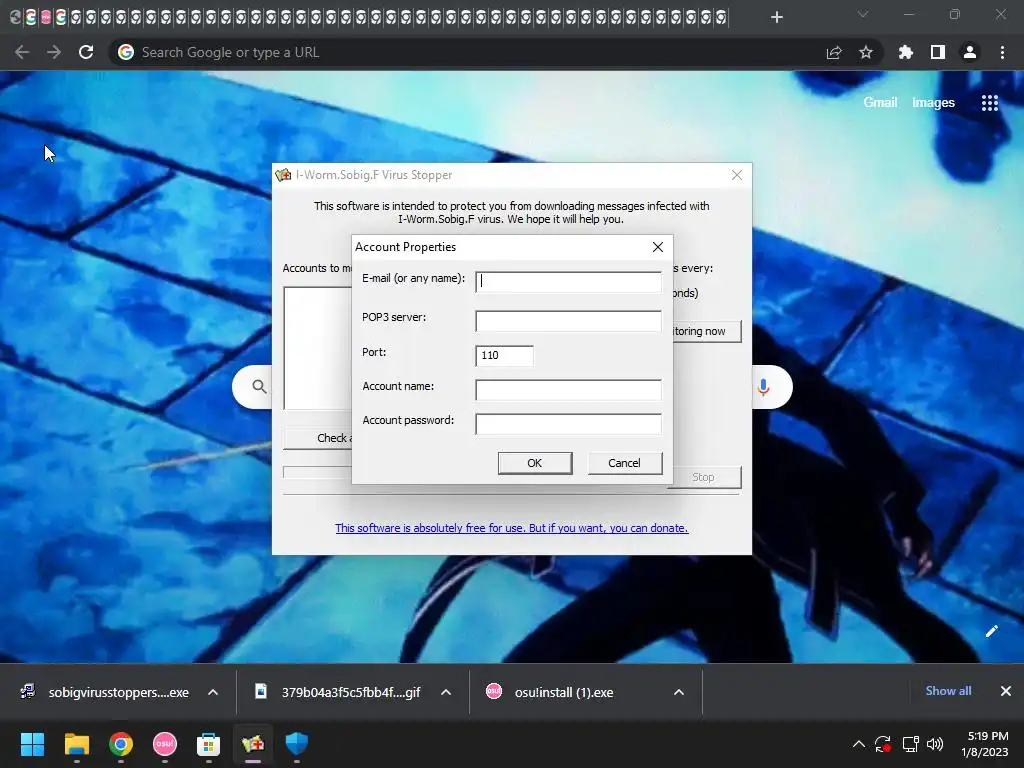Viewport: 1024px width, 768px height.
Task: Open the Images link
Action: 933,103
